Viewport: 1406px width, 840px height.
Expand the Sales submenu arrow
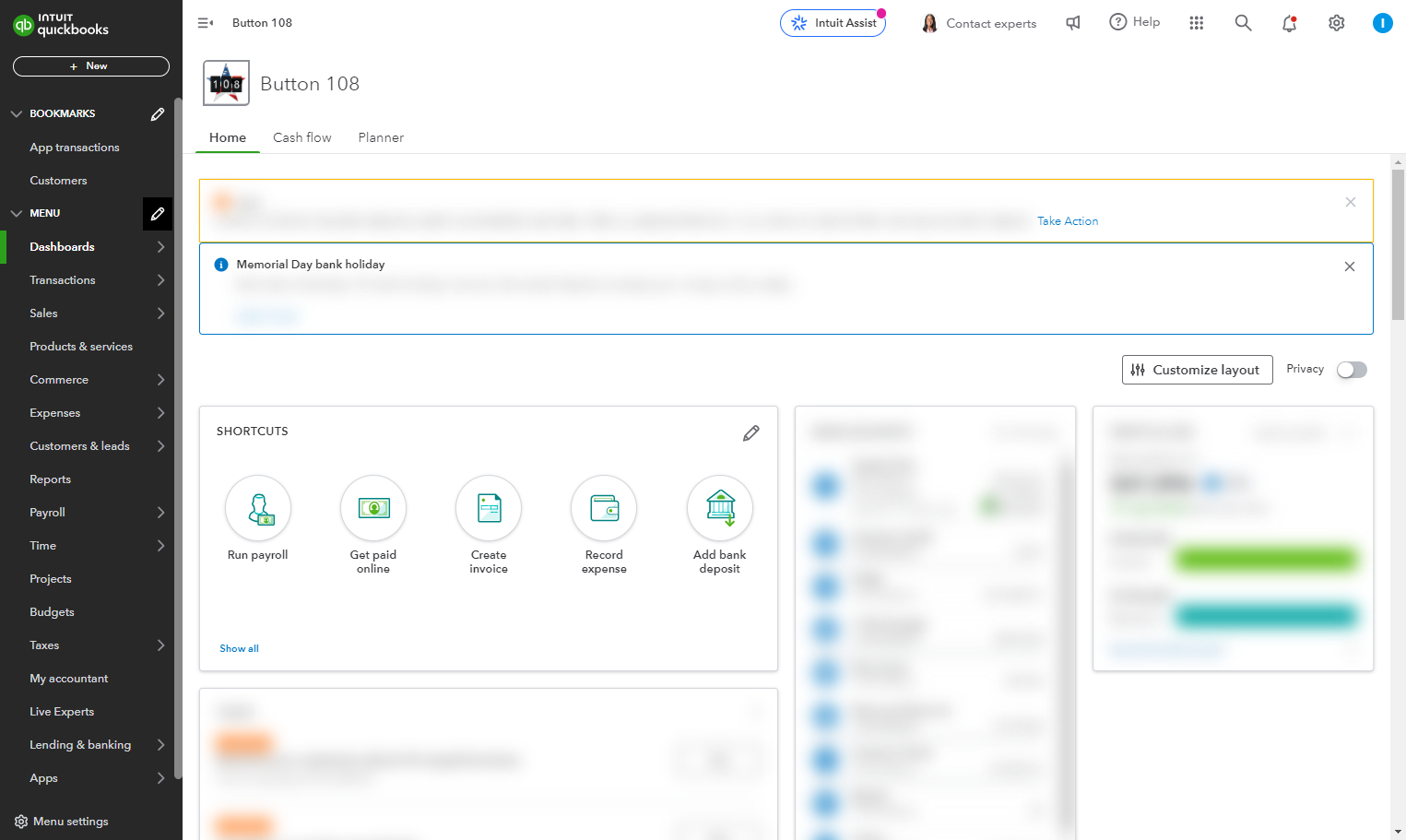[160, 314]
